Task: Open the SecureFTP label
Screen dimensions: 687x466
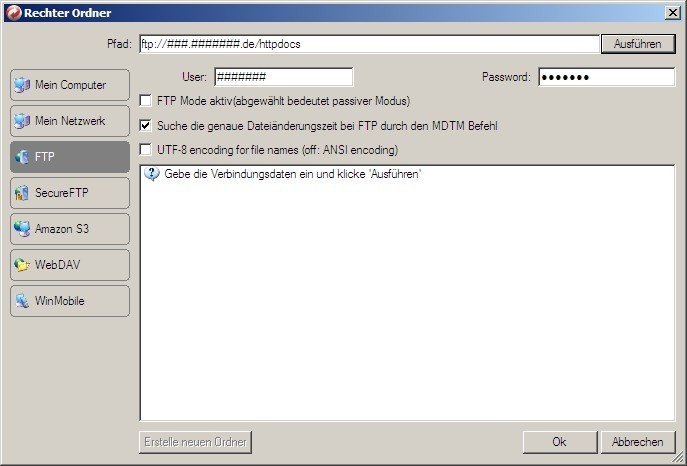Action: pos(62,193)
